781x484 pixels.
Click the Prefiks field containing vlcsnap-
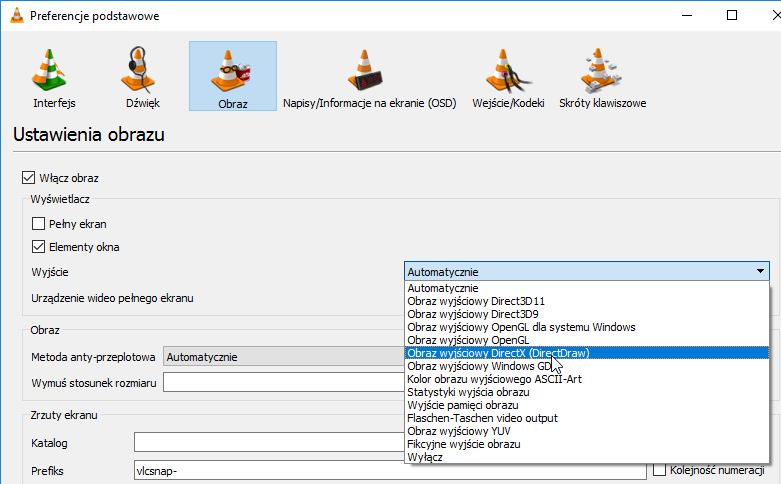click(x=390, y=470)
